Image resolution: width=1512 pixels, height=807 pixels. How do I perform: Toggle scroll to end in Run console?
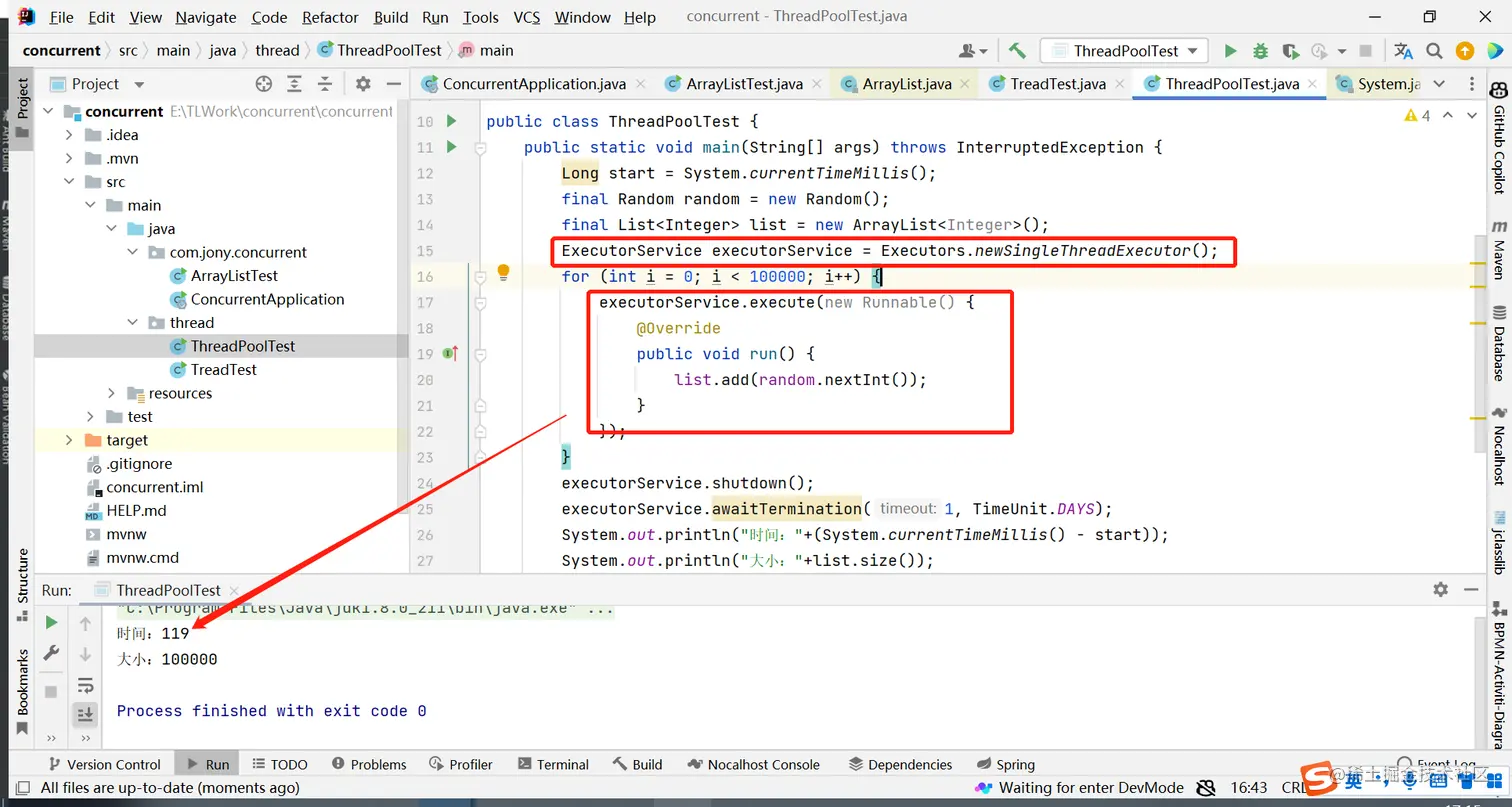[86, 714]
